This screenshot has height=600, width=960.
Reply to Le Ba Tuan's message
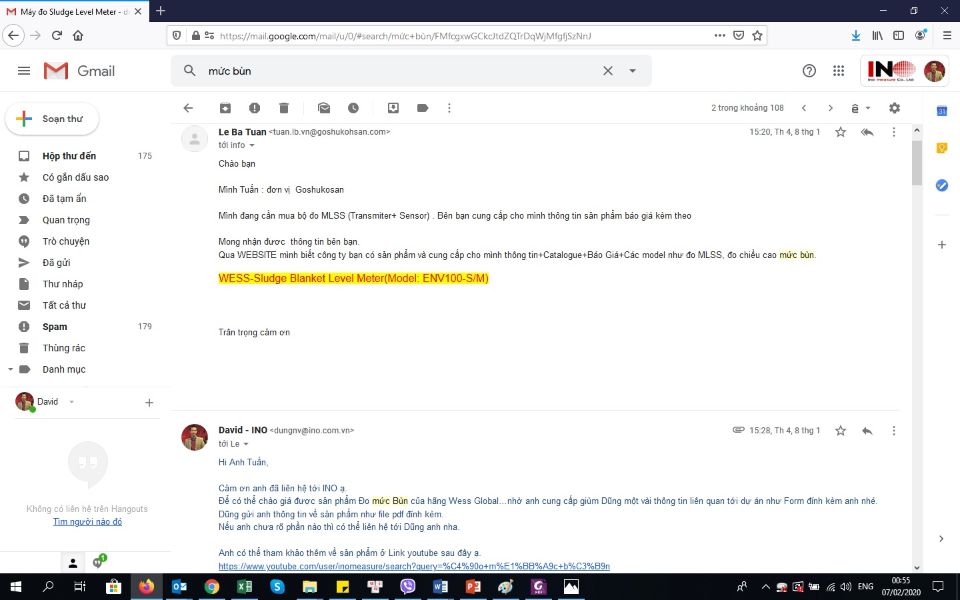[867, 132]
